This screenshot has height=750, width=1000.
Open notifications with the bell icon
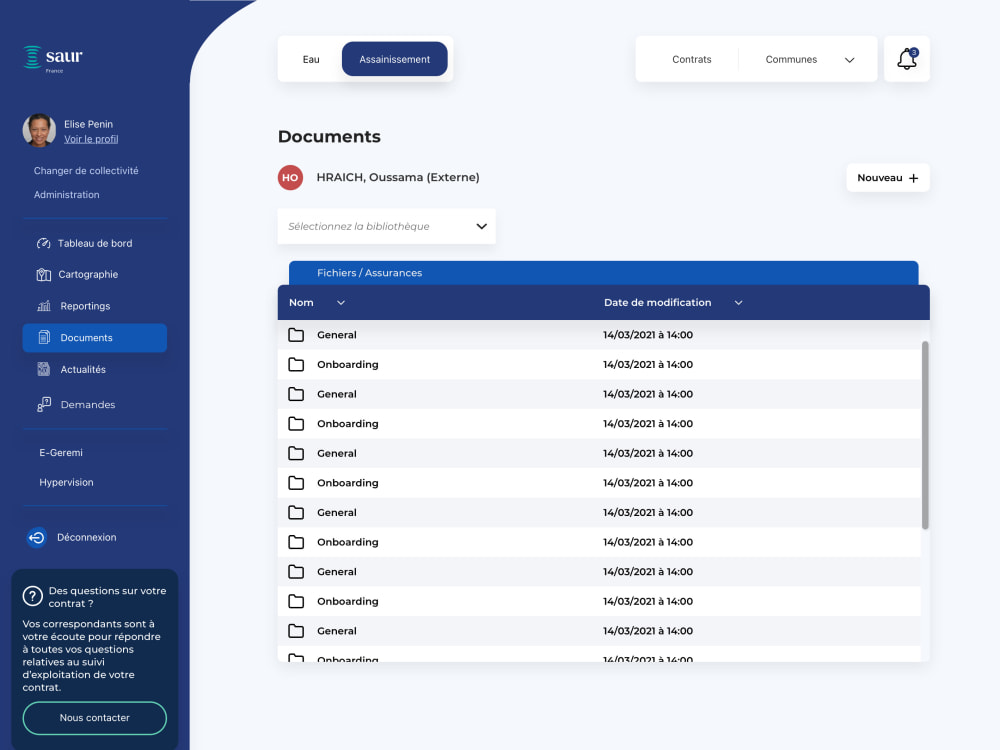907,59
